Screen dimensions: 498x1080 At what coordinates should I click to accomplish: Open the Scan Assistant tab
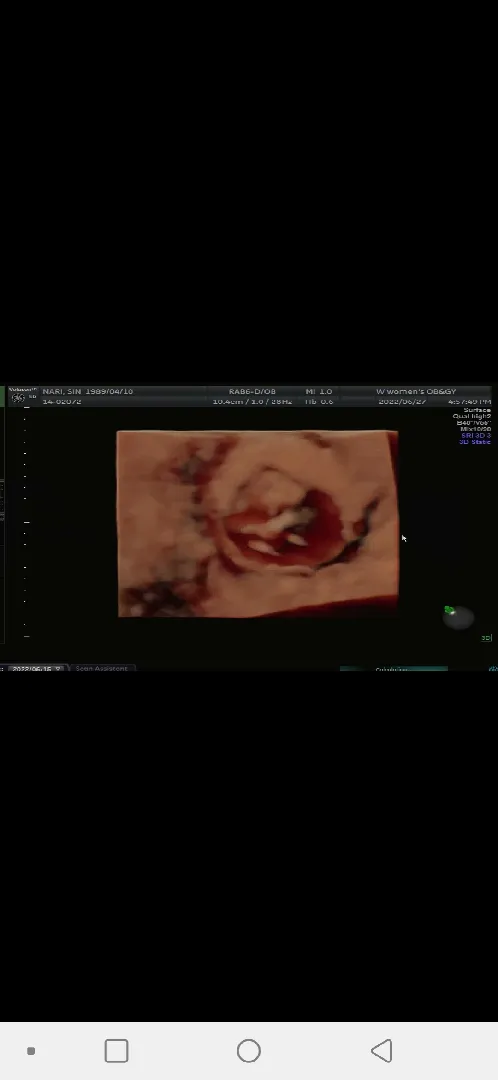[102, 668]
